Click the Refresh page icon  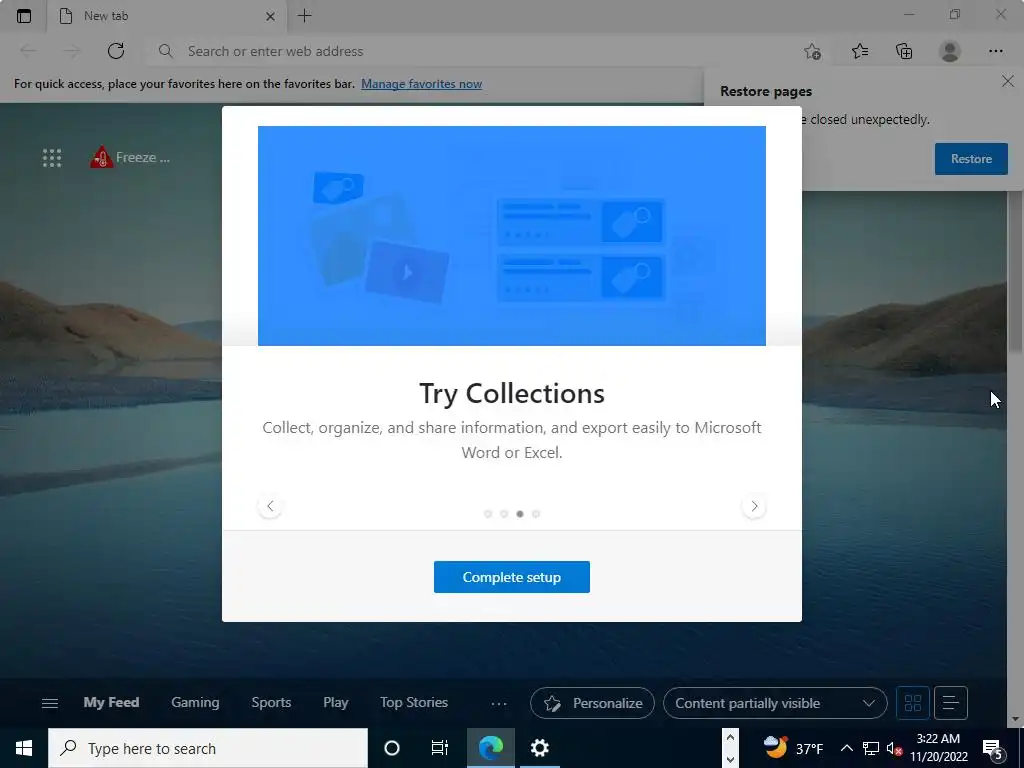116,51
